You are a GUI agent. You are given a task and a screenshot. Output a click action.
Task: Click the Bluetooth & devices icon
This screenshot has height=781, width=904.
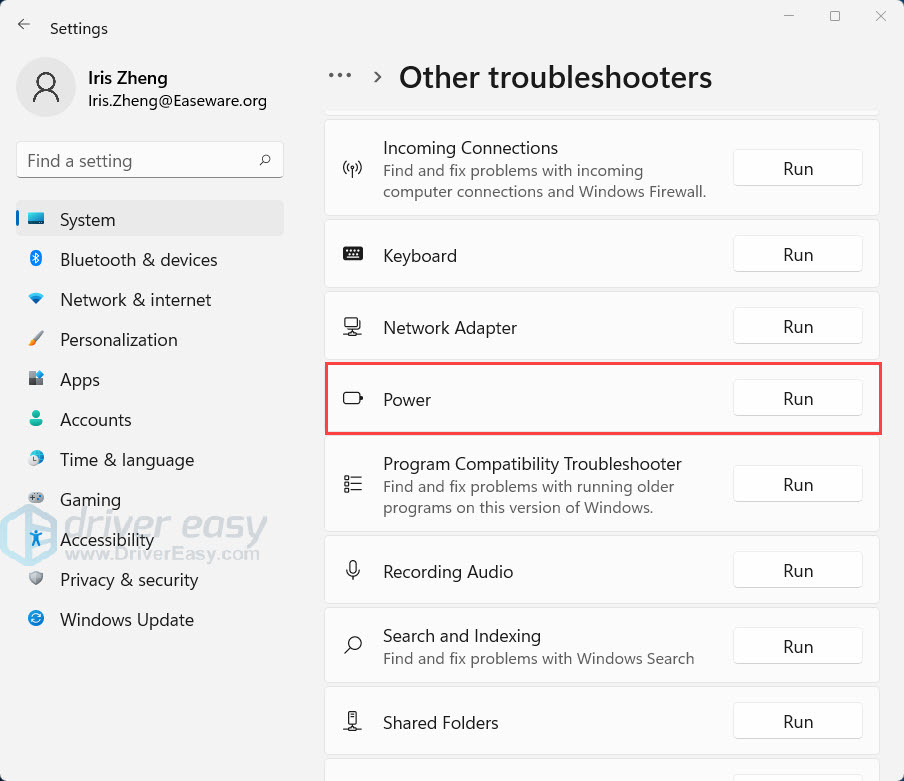pos(37,259)
